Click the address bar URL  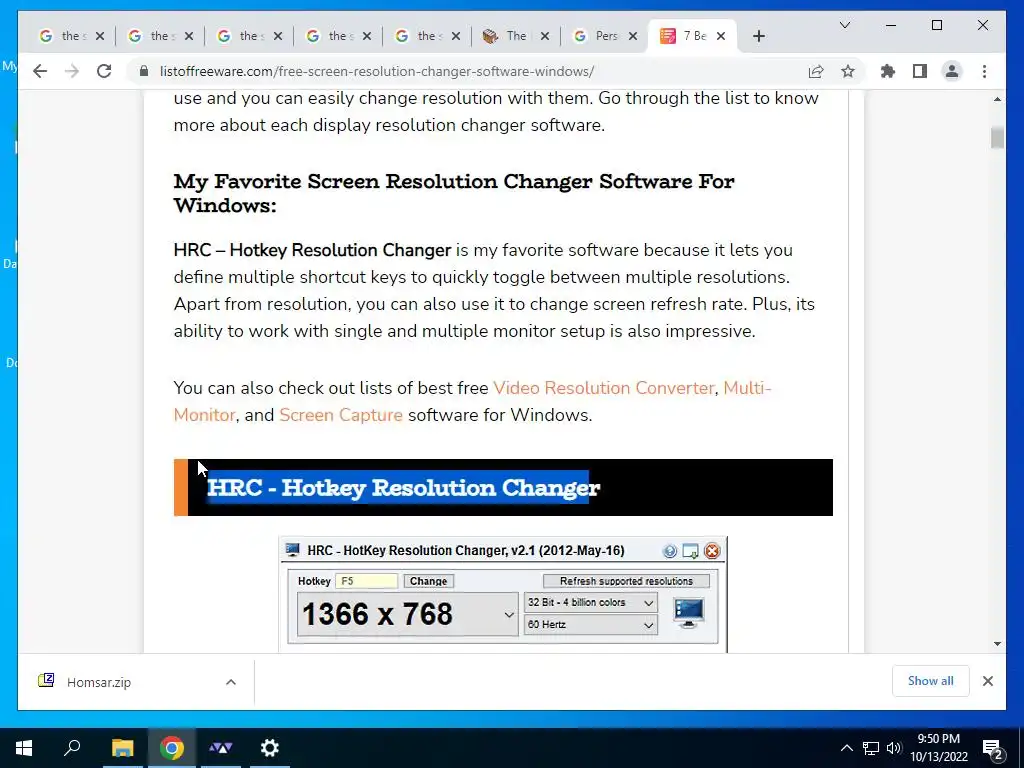377,71
